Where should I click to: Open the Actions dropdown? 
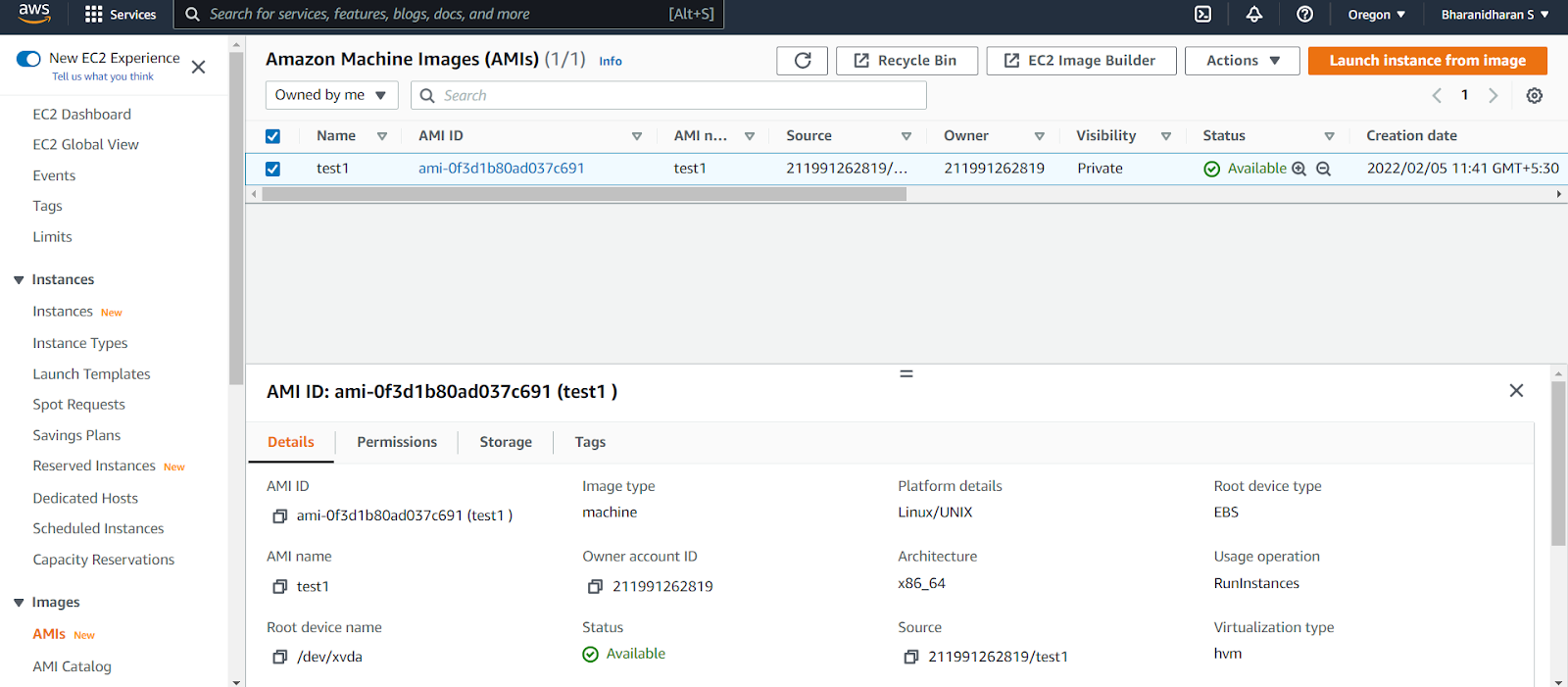point(1243,61)
